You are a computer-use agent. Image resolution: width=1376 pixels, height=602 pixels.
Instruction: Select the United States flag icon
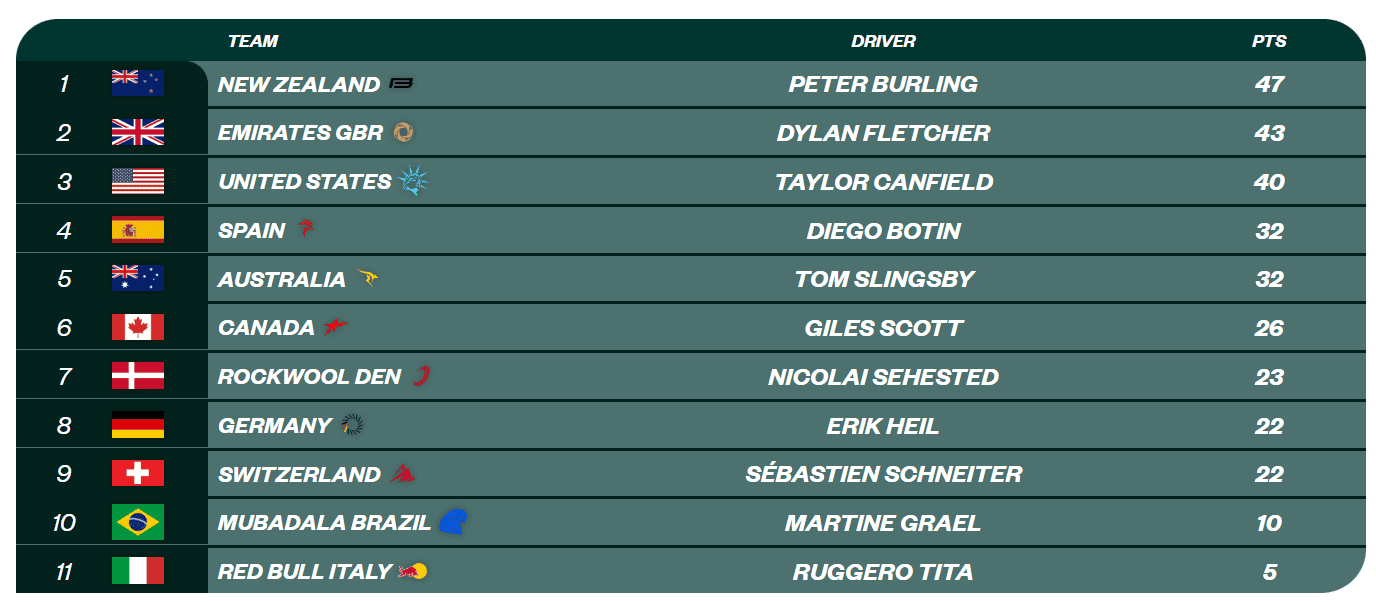coord(138,182)
